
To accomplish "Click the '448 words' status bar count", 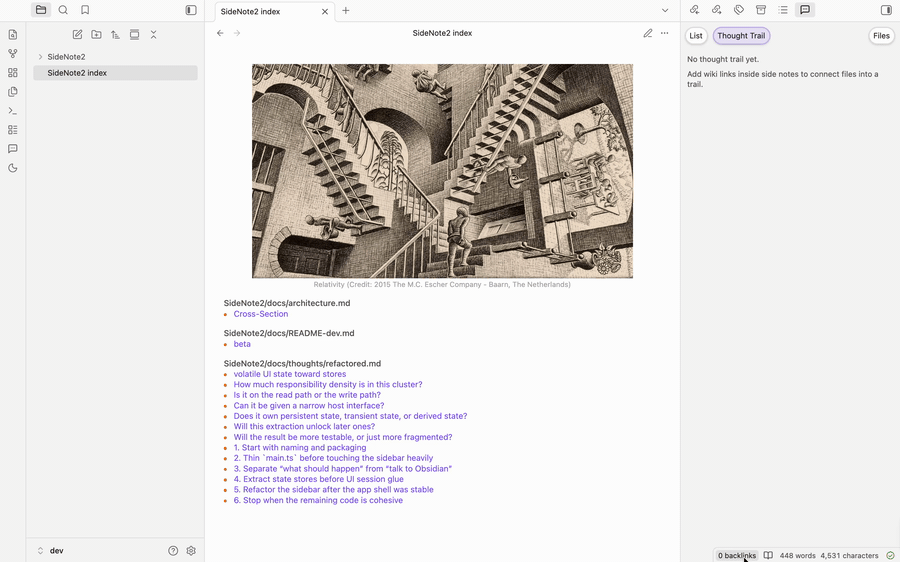I will click(x=797, y=556).
